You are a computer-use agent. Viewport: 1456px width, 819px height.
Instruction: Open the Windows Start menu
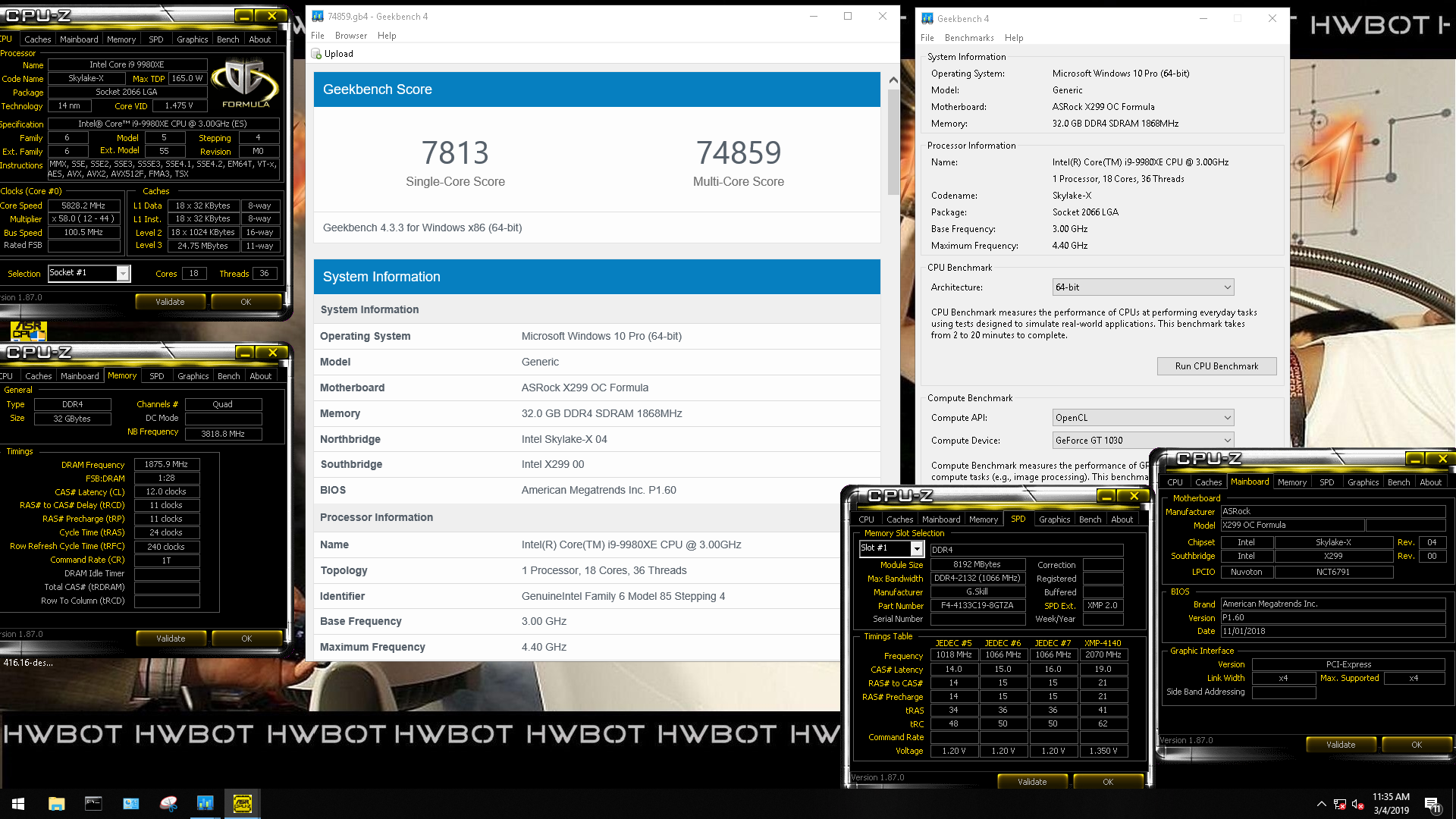18,804
